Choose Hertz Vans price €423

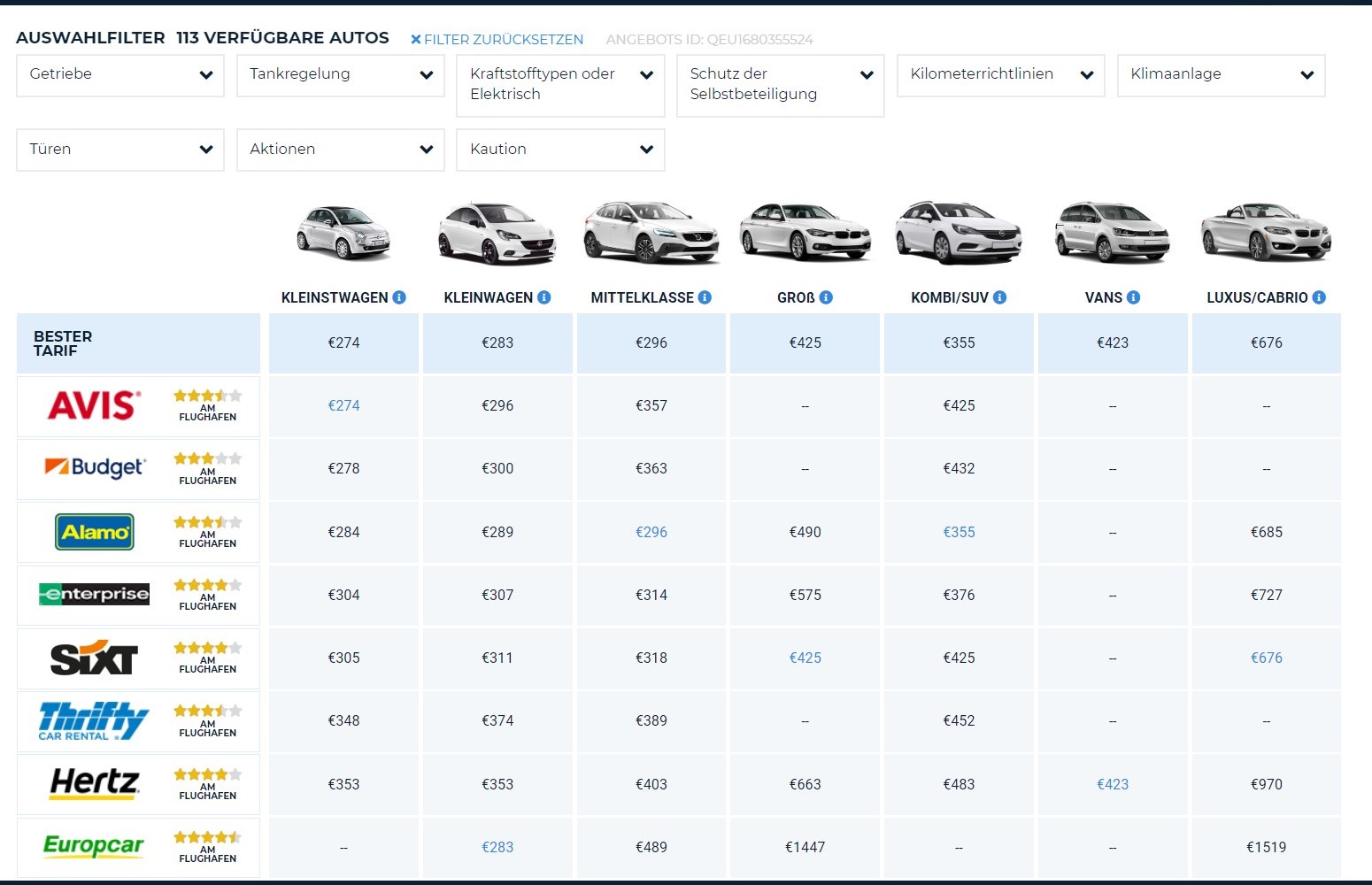tap(1113, 784)
